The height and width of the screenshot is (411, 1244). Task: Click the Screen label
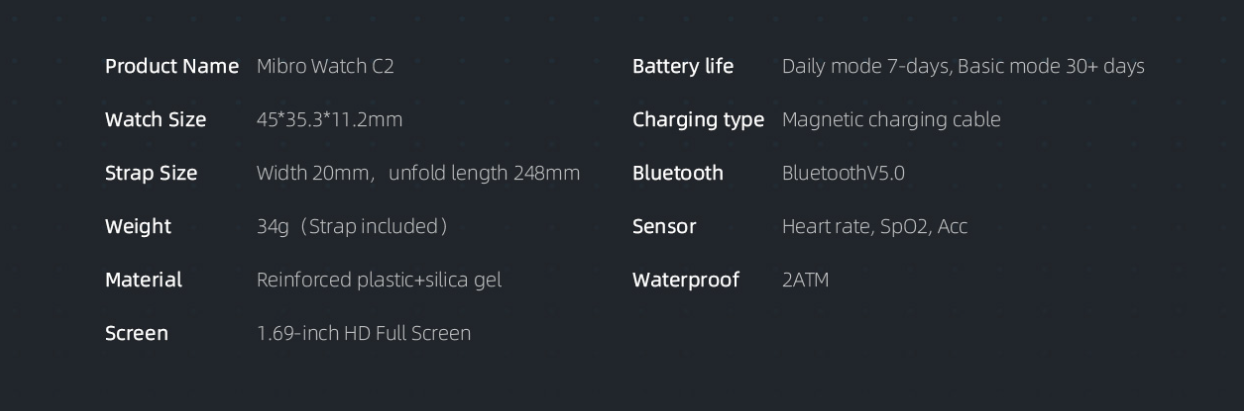click(x=137, y=333)
